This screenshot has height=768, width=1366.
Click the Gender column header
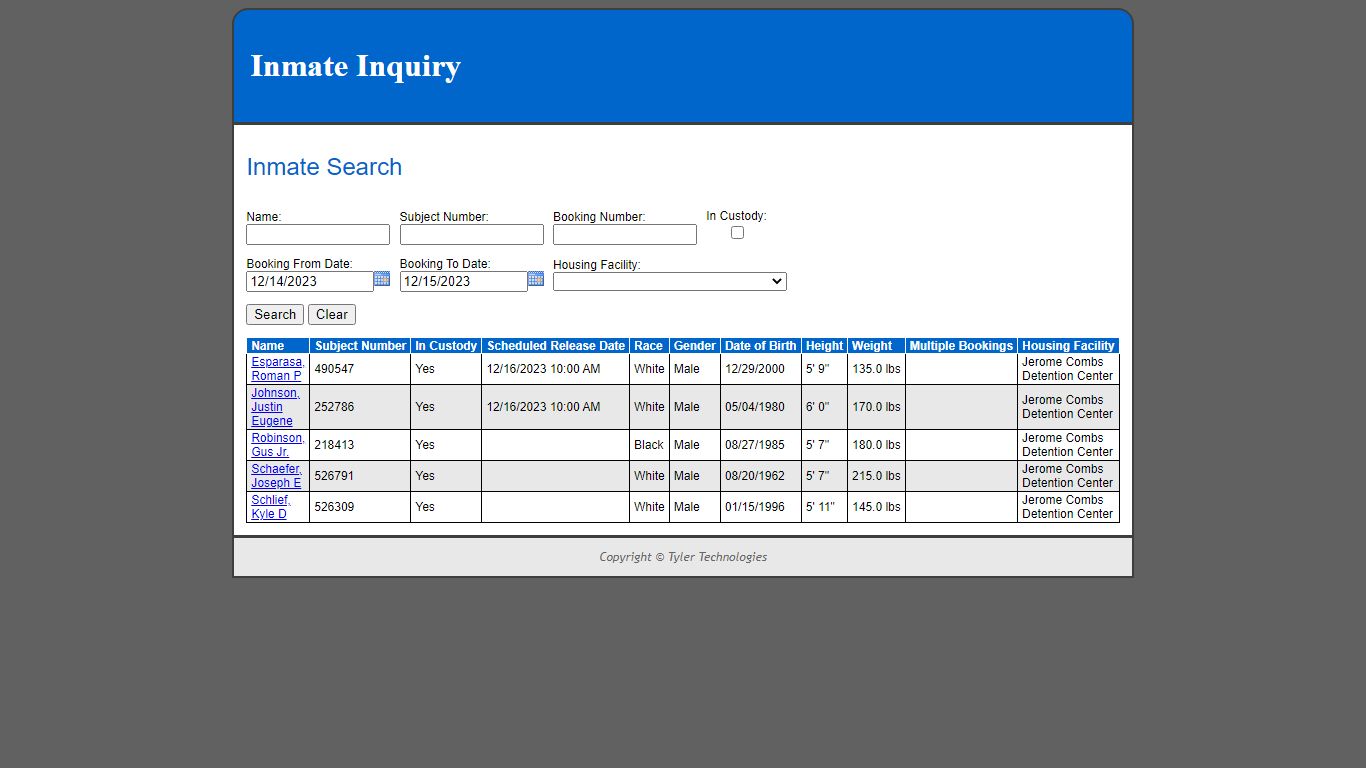[x=695, y=346]
